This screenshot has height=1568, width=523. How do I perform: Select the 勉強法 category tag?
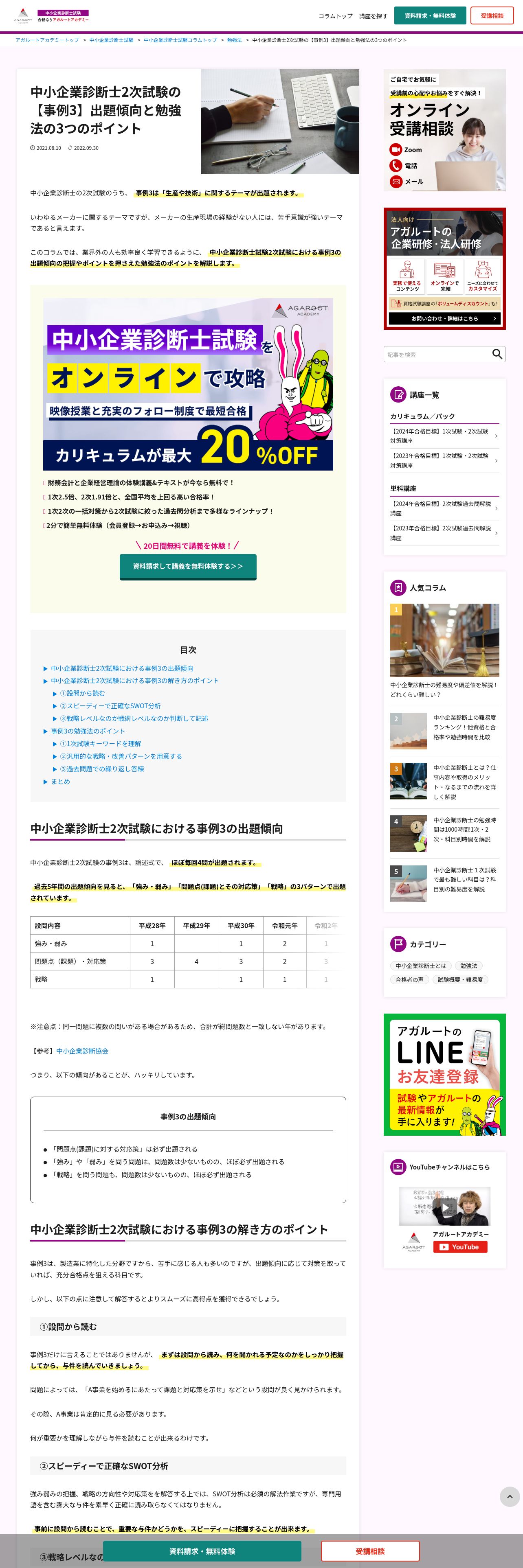point(468,966)
